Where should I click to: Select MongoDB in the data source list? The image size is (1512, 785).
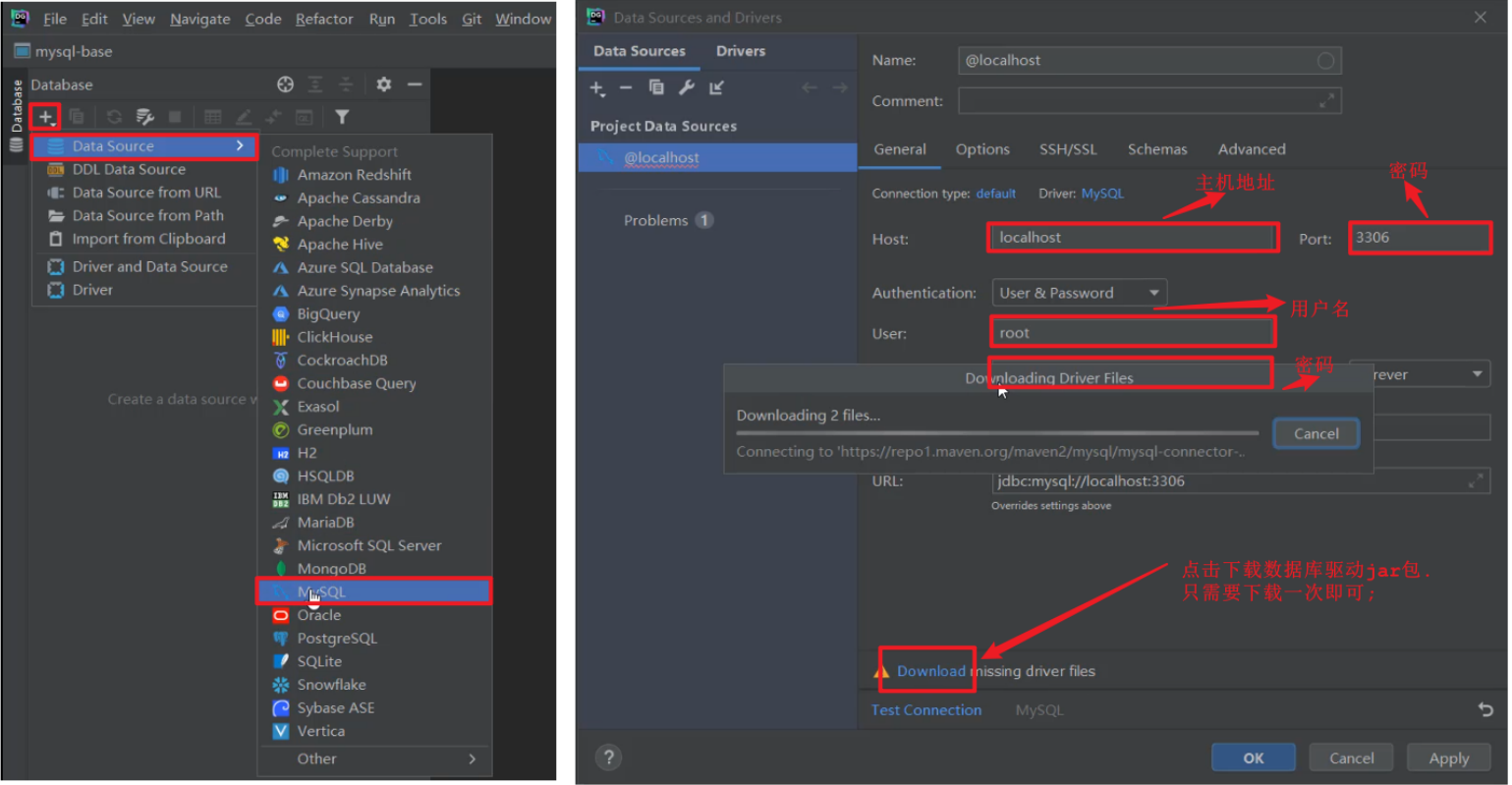(x=374, y=569)
